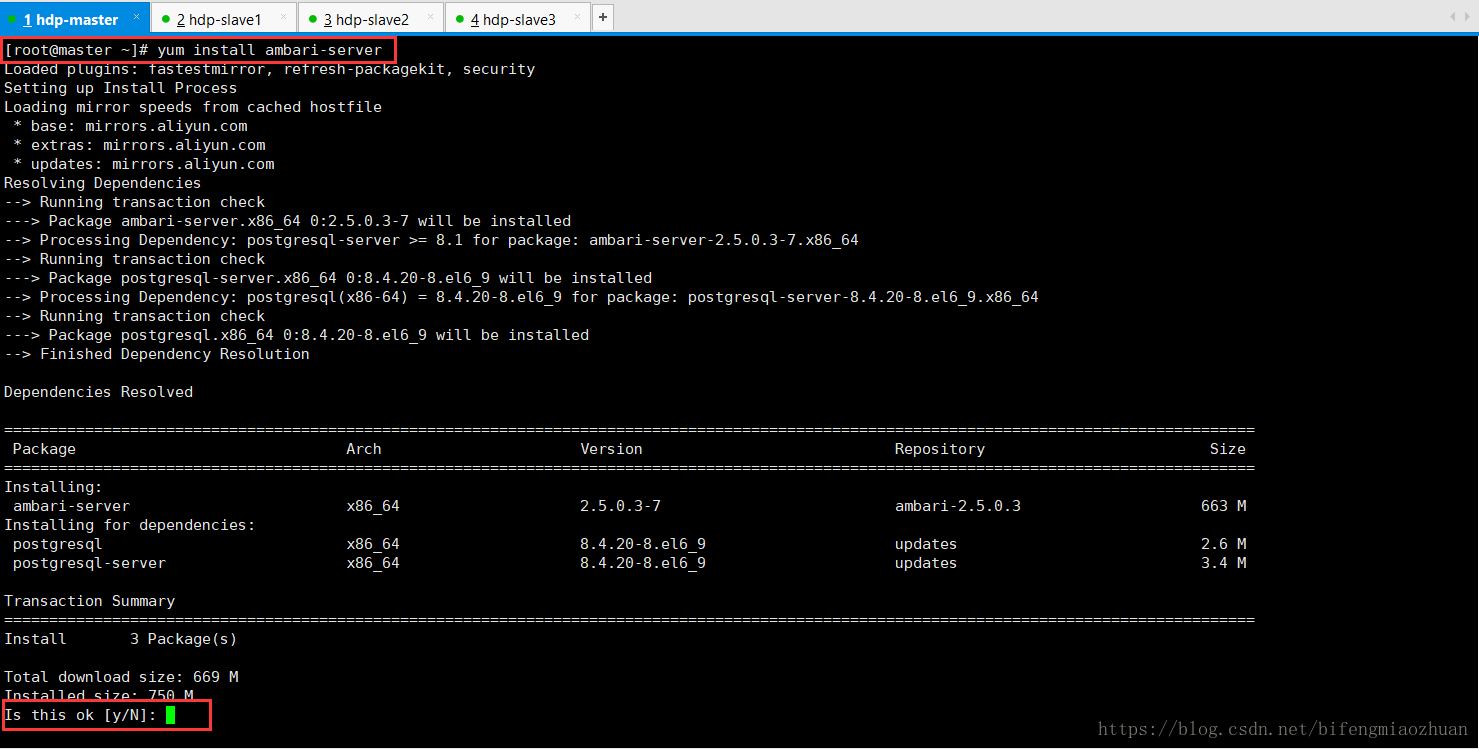Image resolution: width=1479 pixels, height=749 pixels.
Task: Click the 'Setting up Install Process' line
Action: (x=121, y=88)
